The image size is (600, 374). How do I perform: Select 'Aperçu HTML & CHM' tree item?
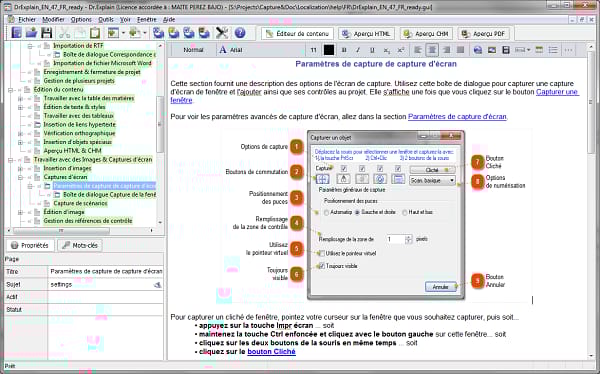click(72, 151)
